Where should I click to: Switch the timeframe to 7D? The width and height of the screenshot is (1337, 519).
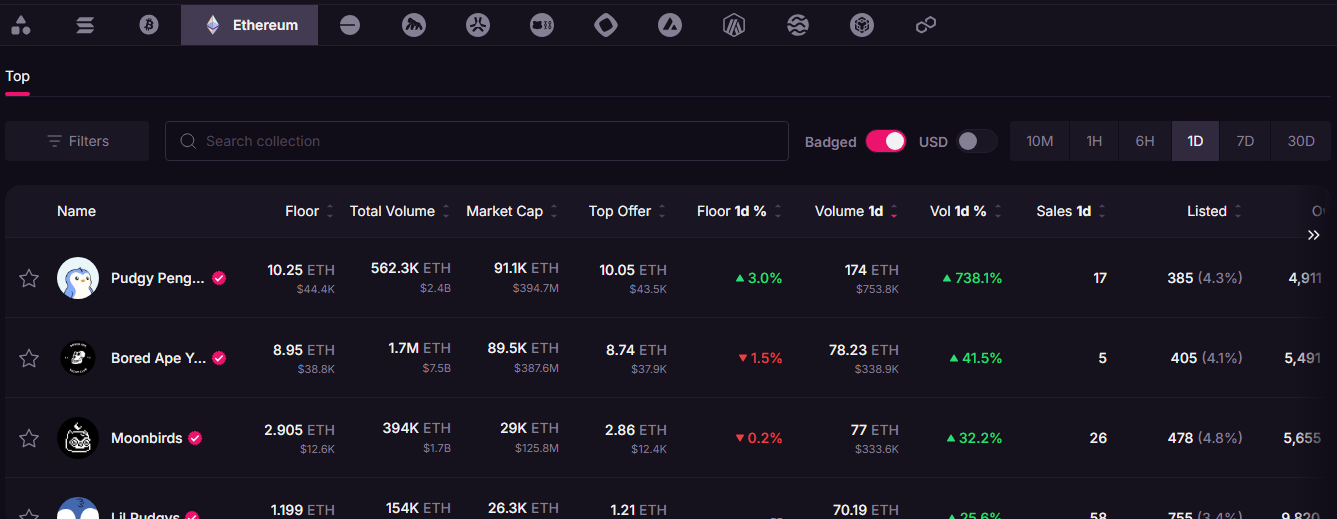[x=1245, y=141]
